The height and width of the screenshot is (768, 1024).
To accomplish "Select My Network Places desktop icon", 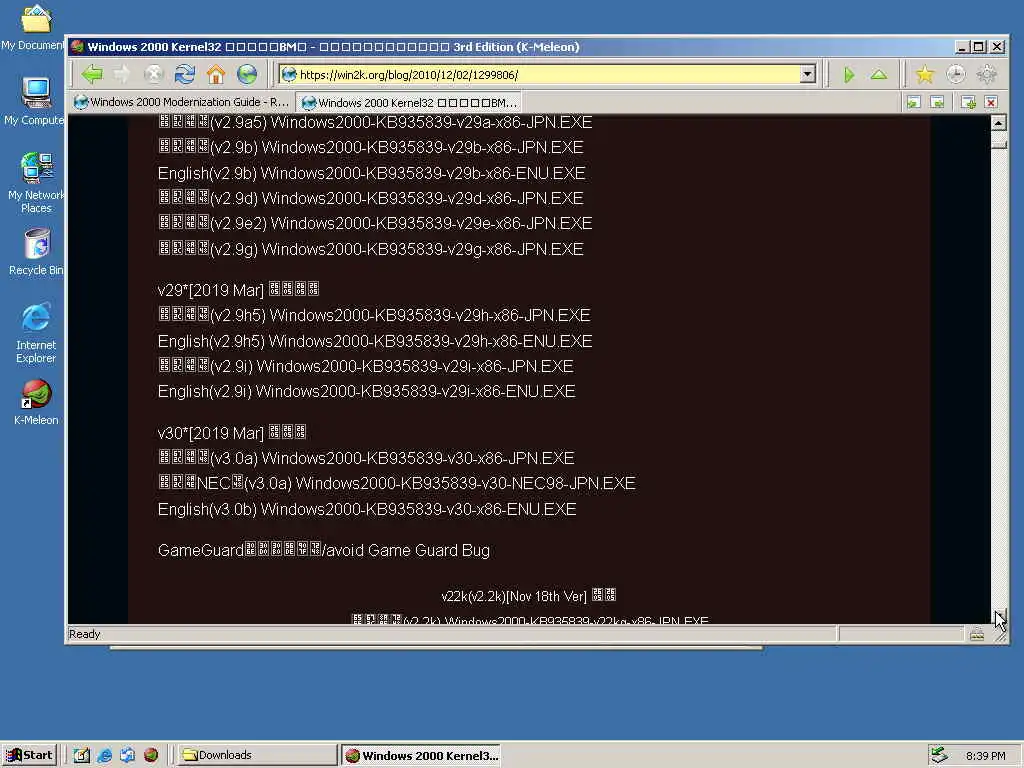I will [36, 183].
